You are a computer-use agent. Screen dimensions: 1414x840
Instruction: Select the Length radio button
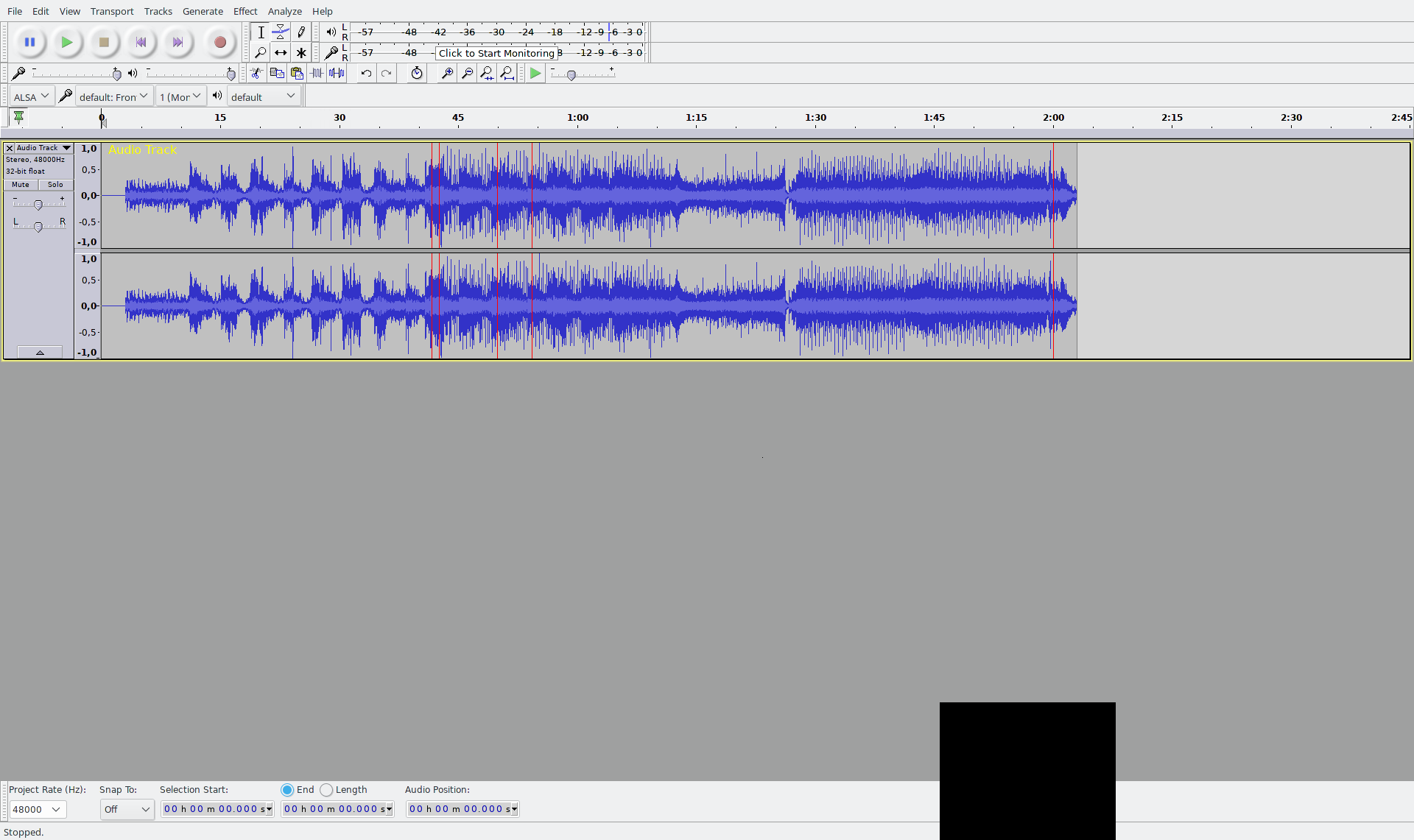(326, 790)
